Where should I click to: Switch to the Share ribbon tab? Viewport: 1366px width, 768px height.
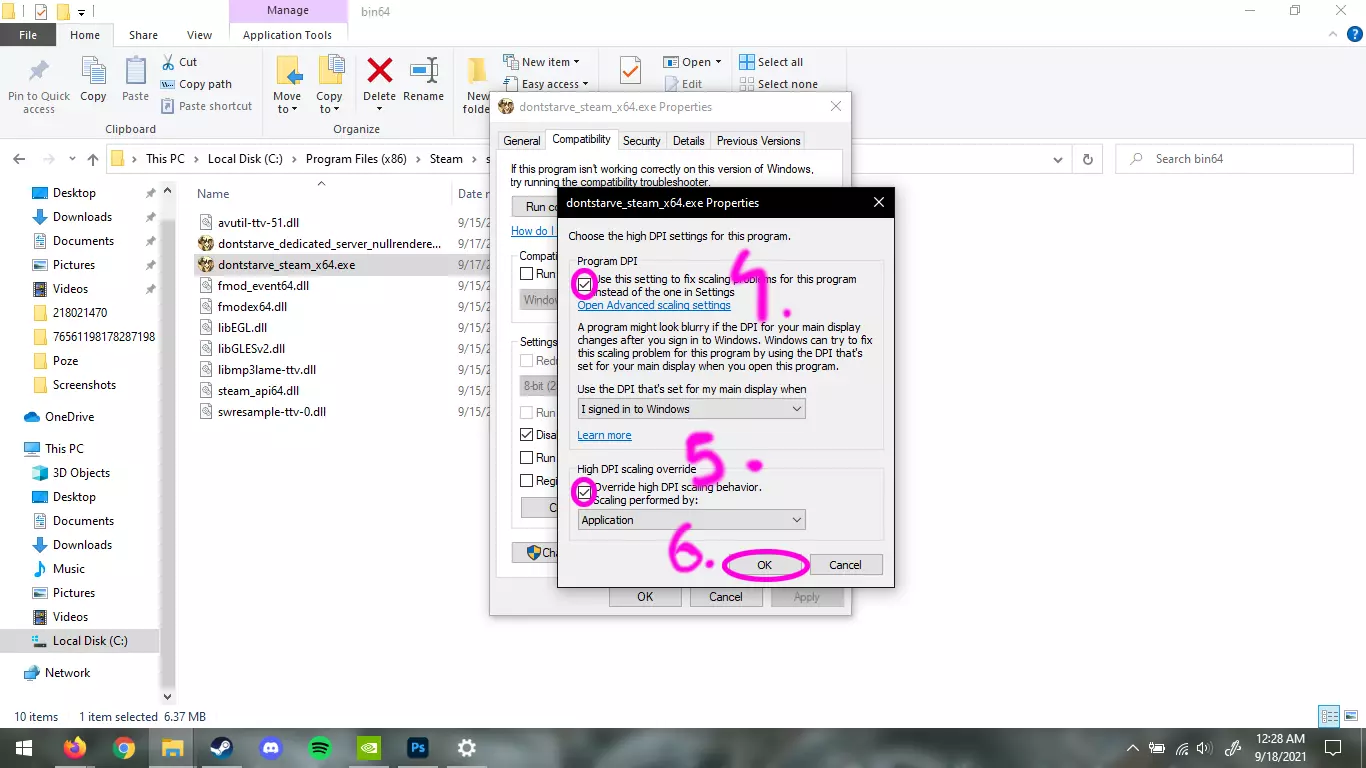coord(143,35)
